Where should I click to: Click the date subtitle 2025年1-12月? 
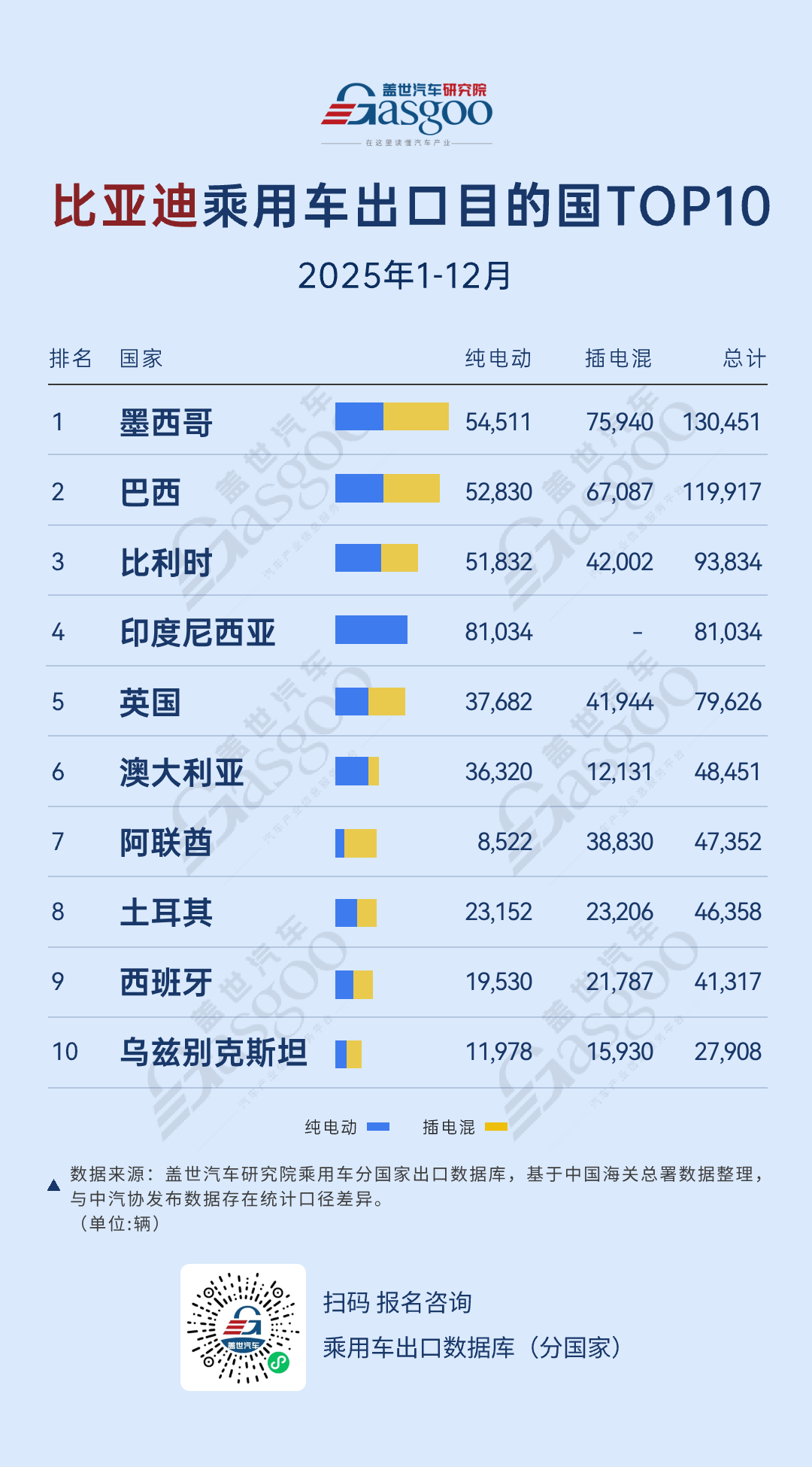click(x=405, y=276)
